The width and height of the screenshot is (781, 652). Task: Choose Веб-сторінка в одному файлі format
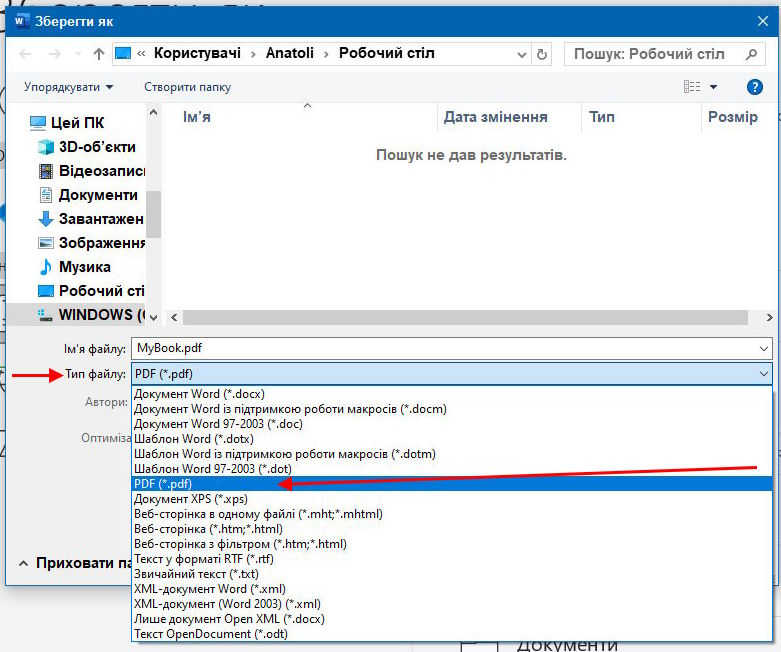point(452,514)
